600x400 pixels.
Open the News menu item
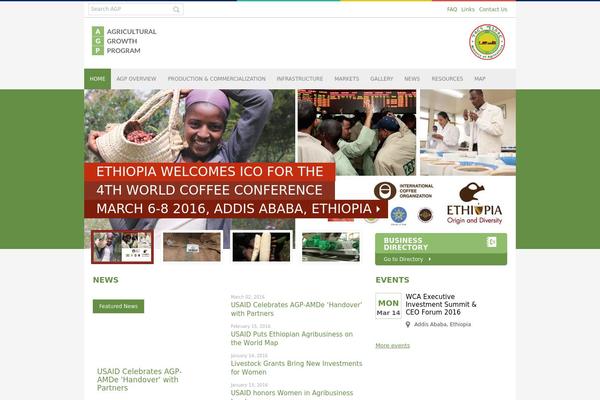(412, 79)
